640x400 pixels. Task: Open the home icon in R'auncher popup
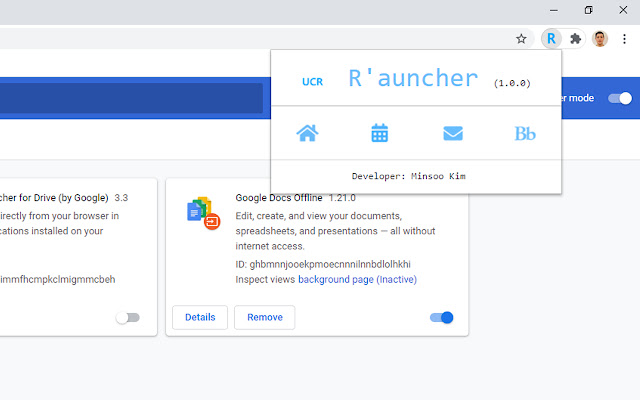tap(307, 133)
